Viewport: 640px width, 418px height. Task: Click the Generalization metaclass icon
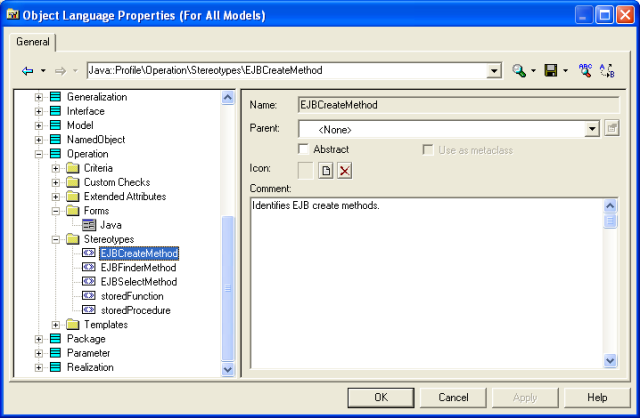pos(56,97)
